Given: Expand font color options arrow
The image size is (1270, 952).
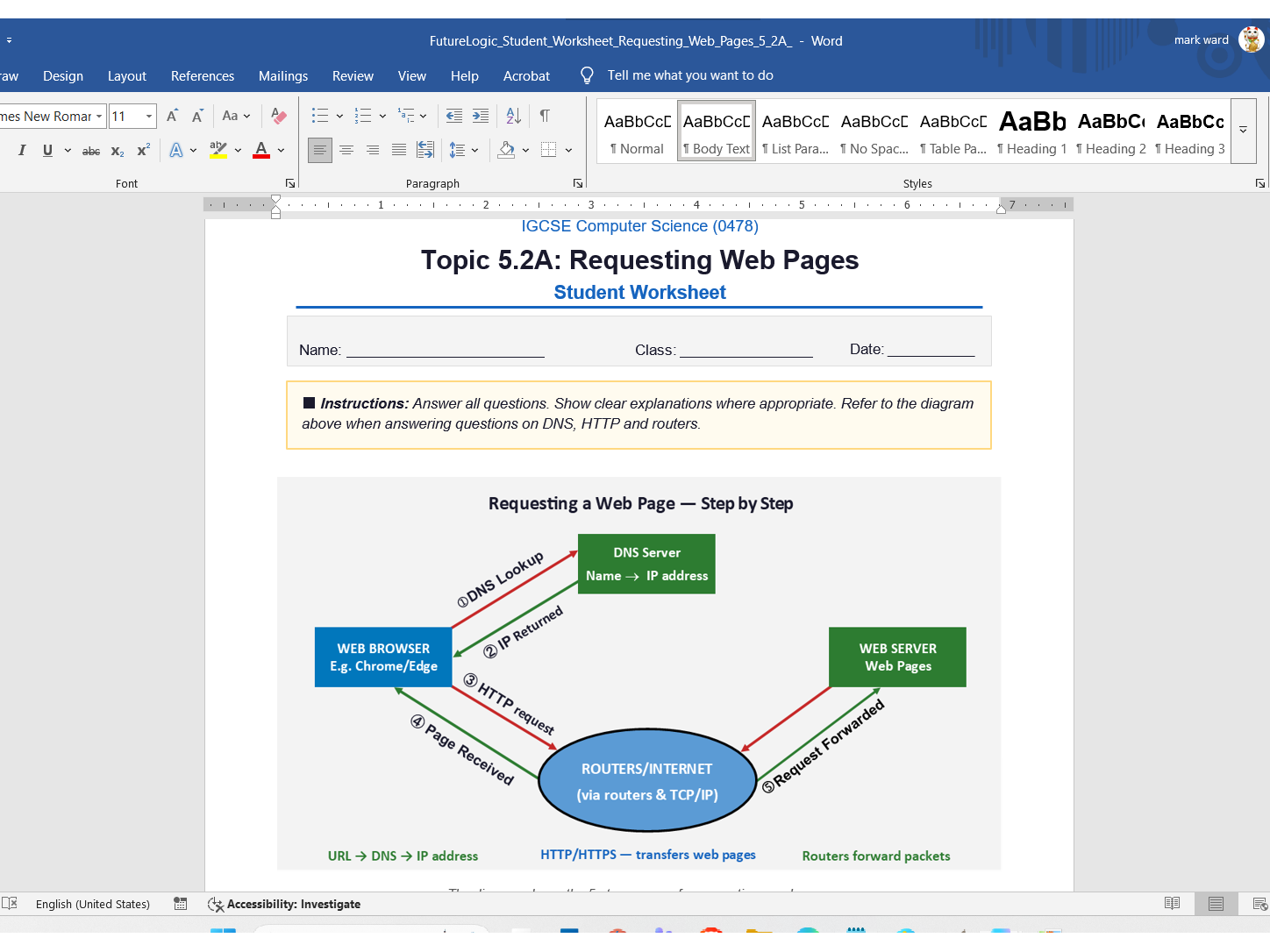Looking at the screenshot, I should (281, 150).
